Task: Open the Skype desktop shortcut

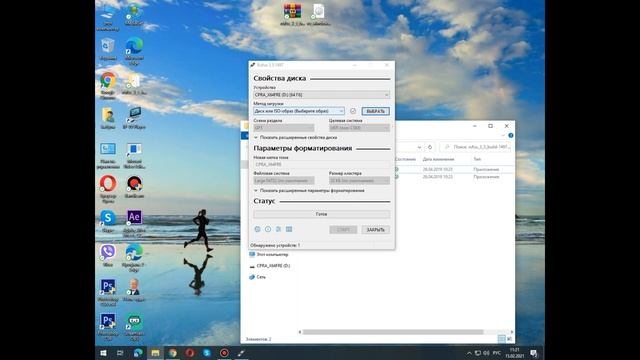Action: (x=108, y=222)
